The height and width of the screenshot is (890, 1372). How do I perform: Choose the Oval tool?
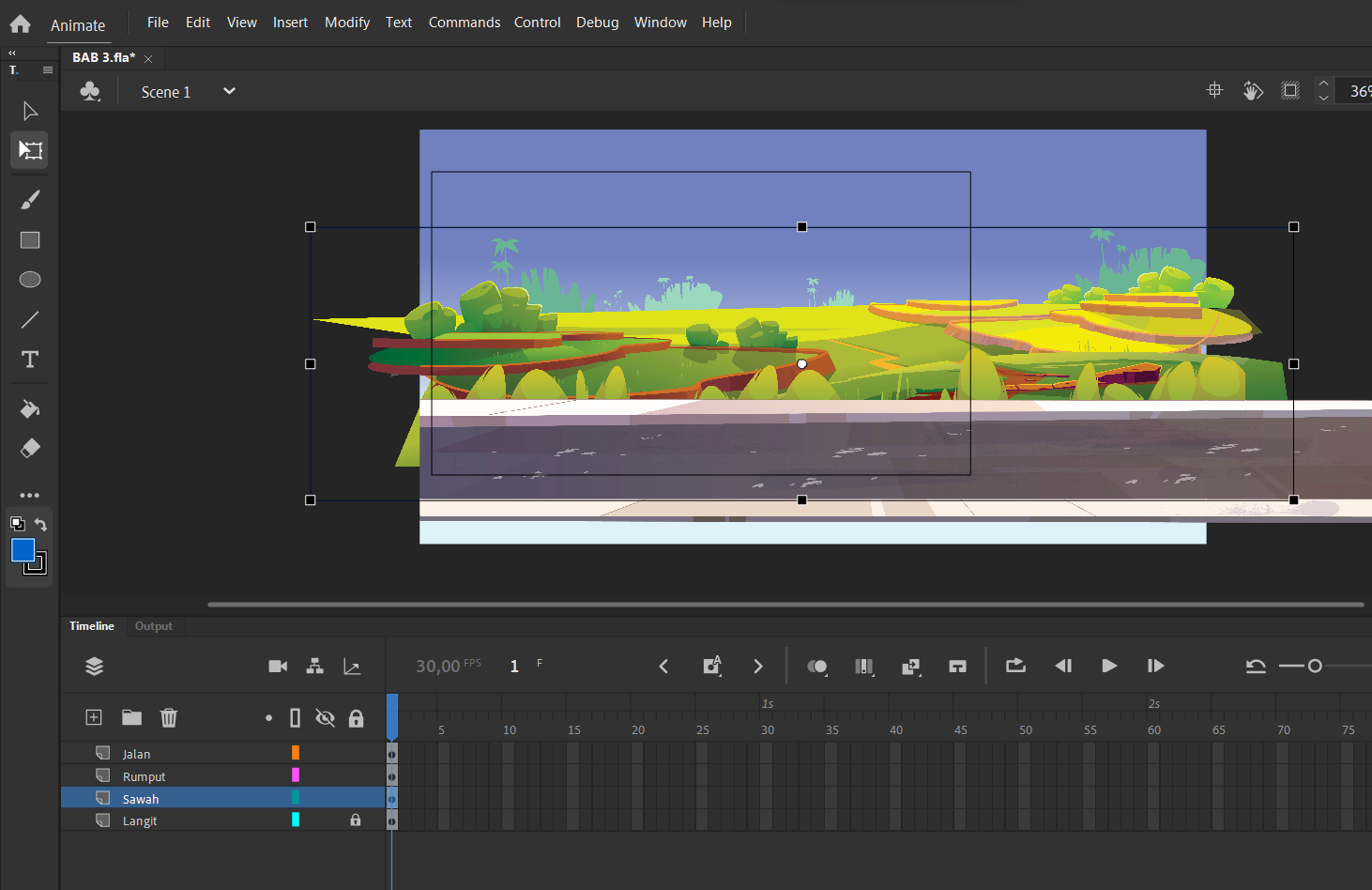pyautogui.click(x=30, y=280)
